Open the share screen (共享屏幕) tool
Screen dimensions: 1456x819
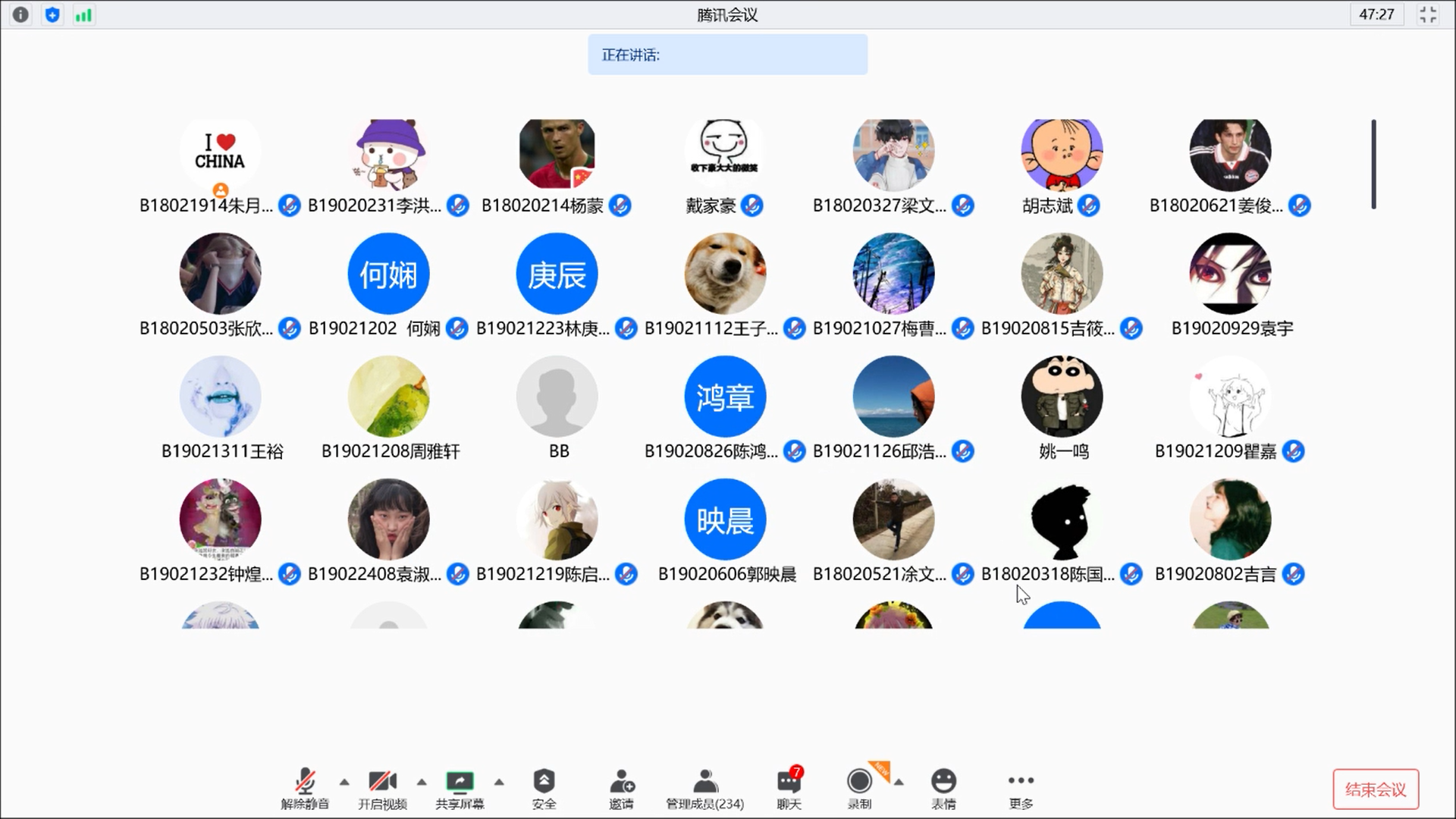point(460,782)
